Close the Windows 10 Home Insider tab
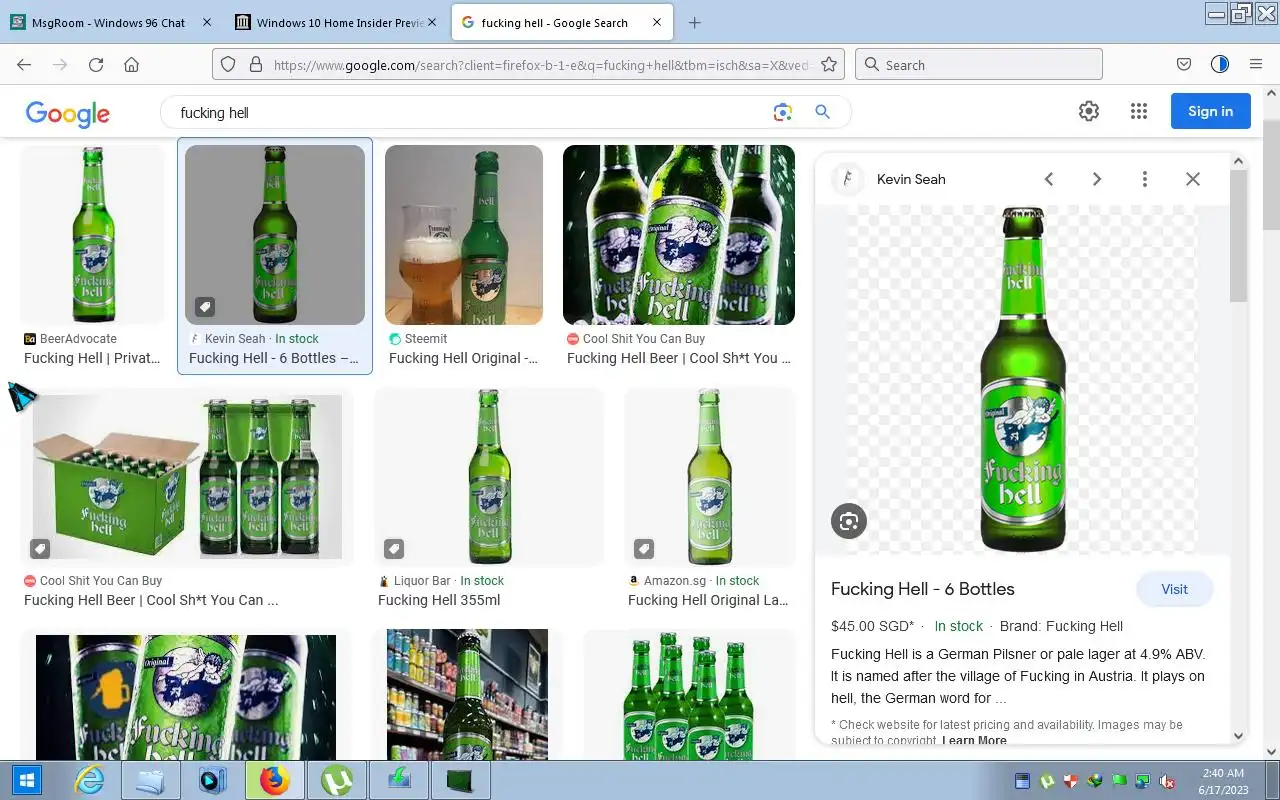The height and width of the screenshot is (800, 1280). (x=433, y=23)
